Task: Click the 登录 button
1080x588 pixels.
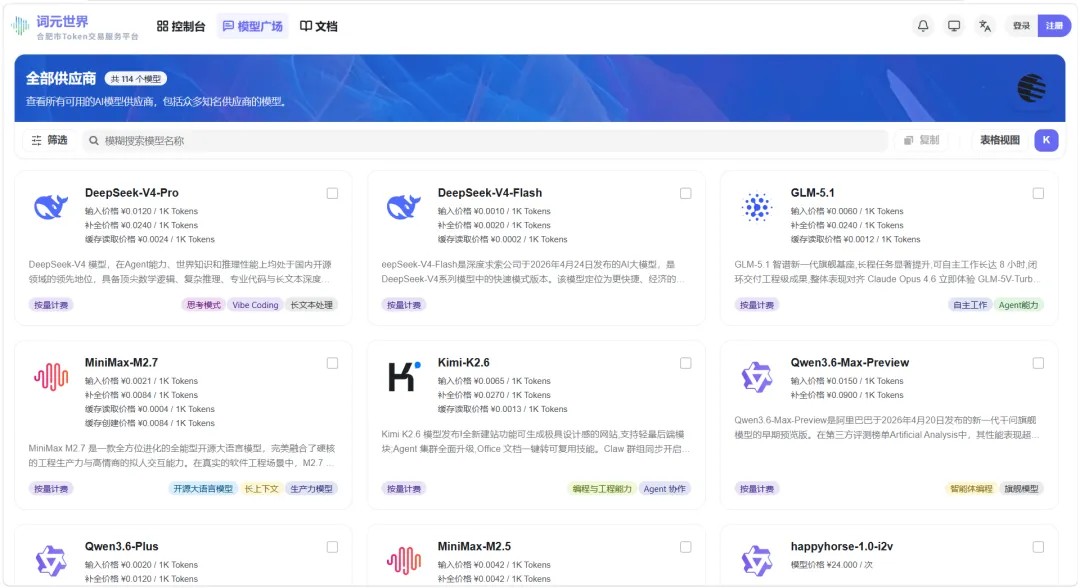Action: (x=1021, y=26)
